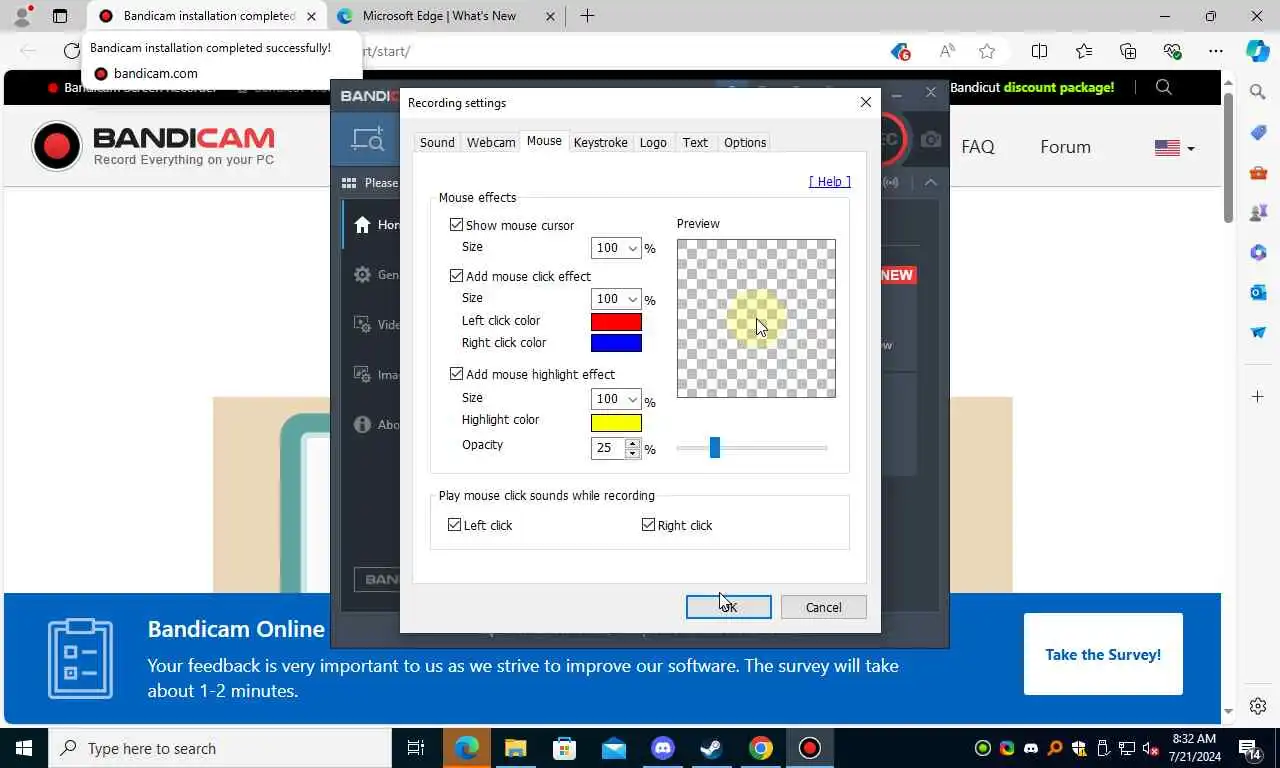The height and width of the screenshot is (768, 1280).
Task: Toggle Add mouse click effect checkbox
Action: [x=456, y=276]
